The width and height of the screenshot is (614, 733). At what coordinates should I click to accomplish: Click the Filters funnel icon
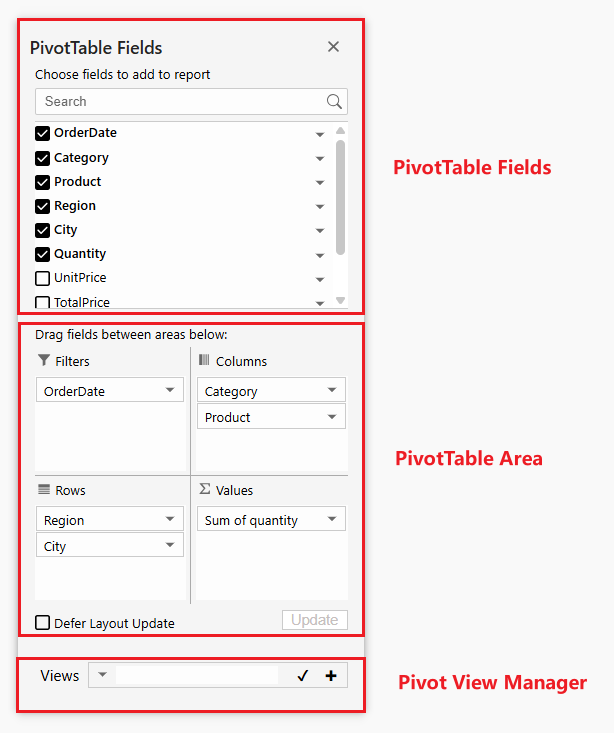tap(43, 360)
